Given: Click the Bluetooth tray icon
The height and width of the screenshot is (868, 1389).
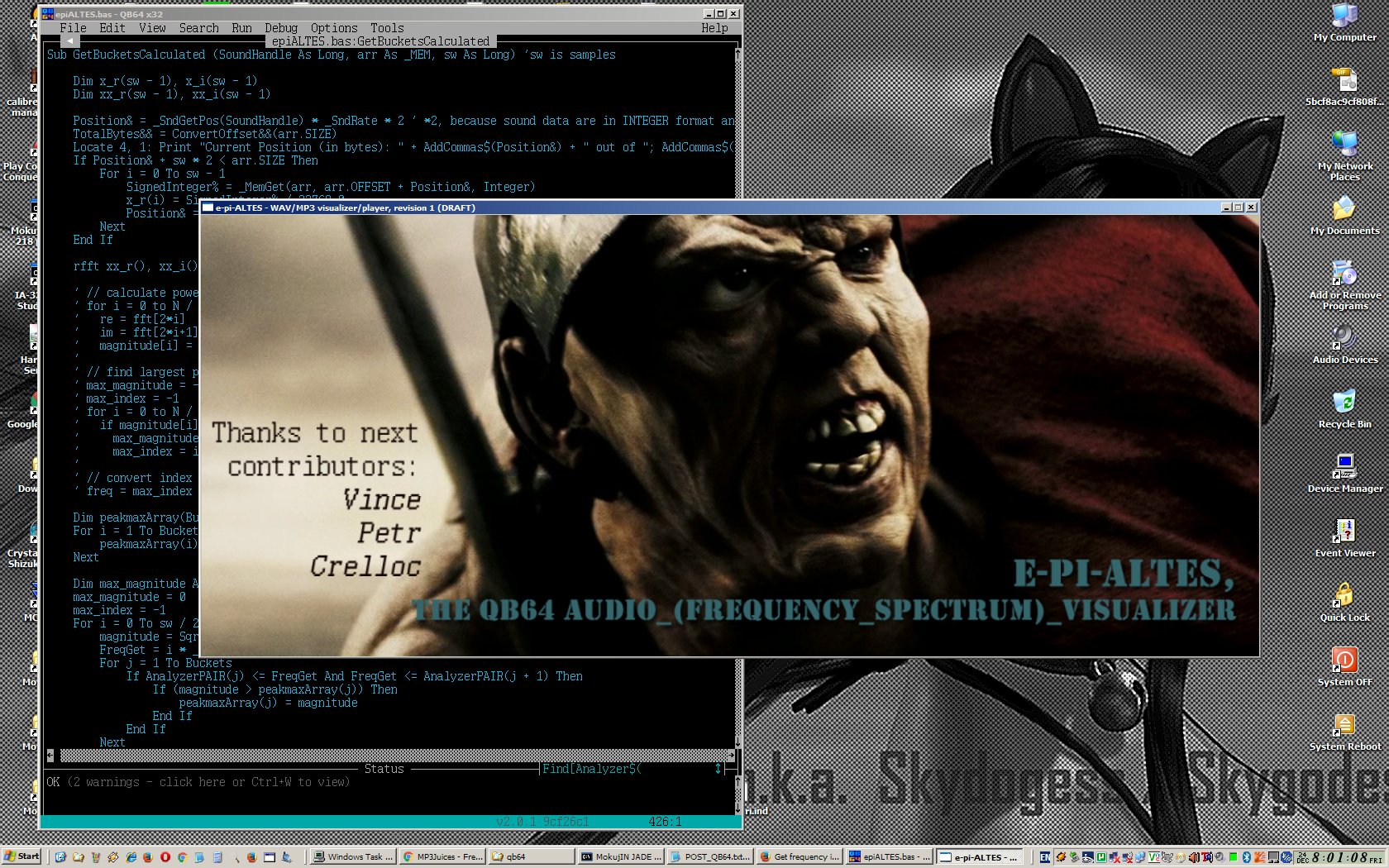Looking at the screenshot, I should [x=1246, y=857].
